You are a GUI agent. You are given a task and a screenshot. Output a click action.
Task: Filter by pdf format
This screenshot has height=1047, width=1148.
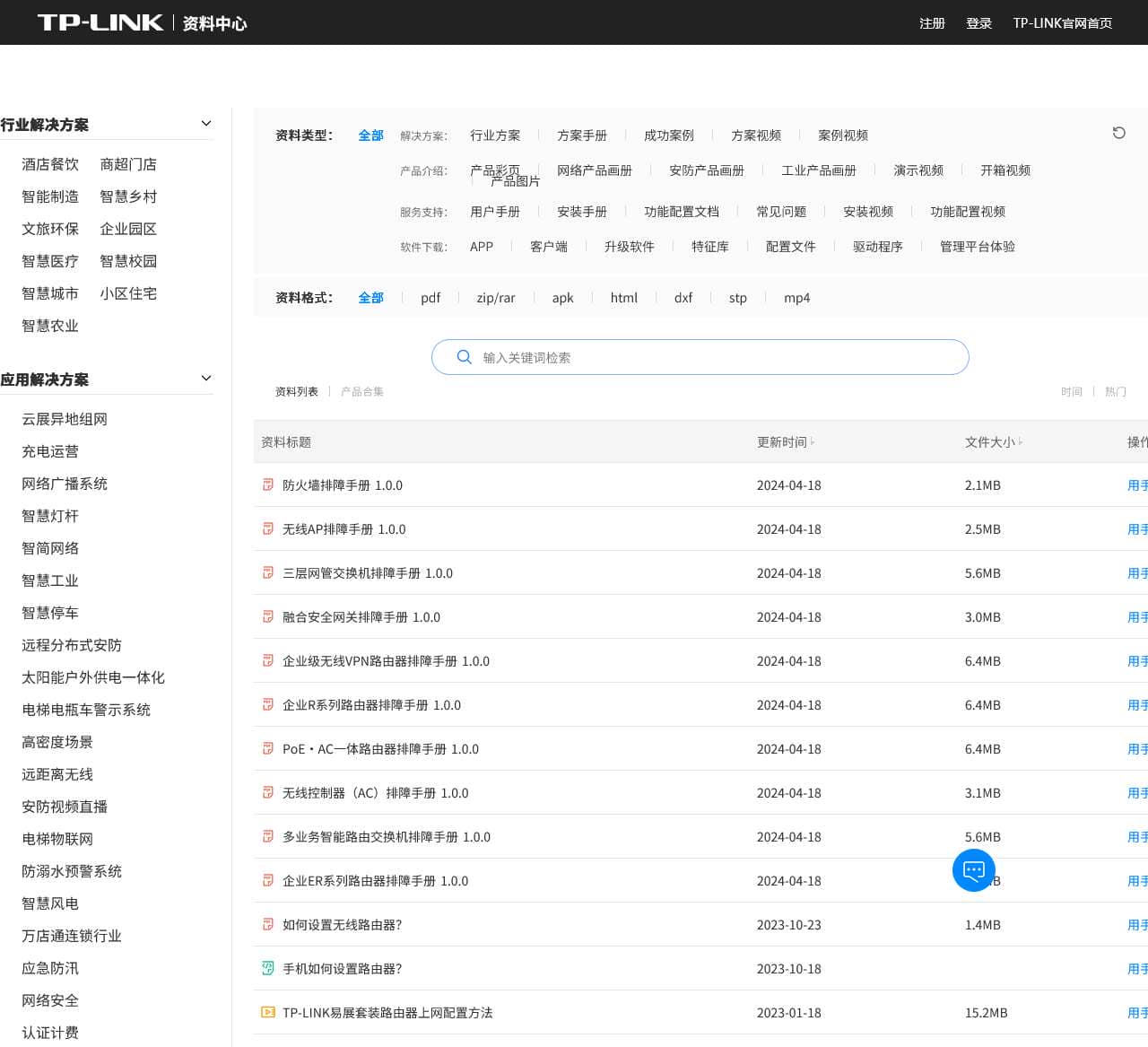click(430, 298)
